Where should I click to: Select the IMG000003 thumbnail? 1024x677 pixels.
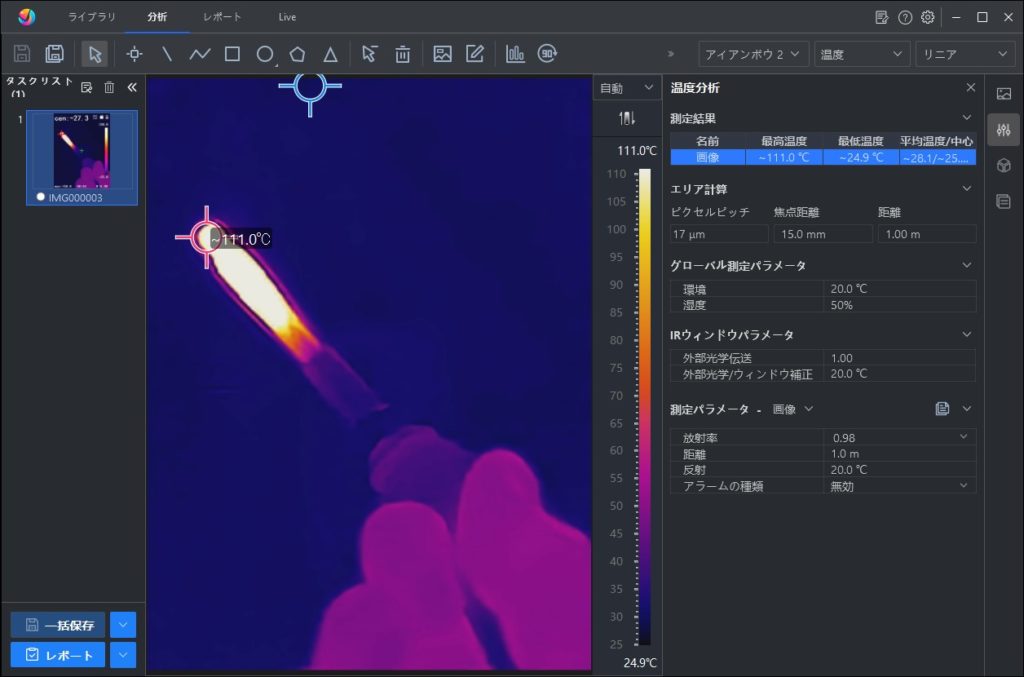tap(82, 151)
